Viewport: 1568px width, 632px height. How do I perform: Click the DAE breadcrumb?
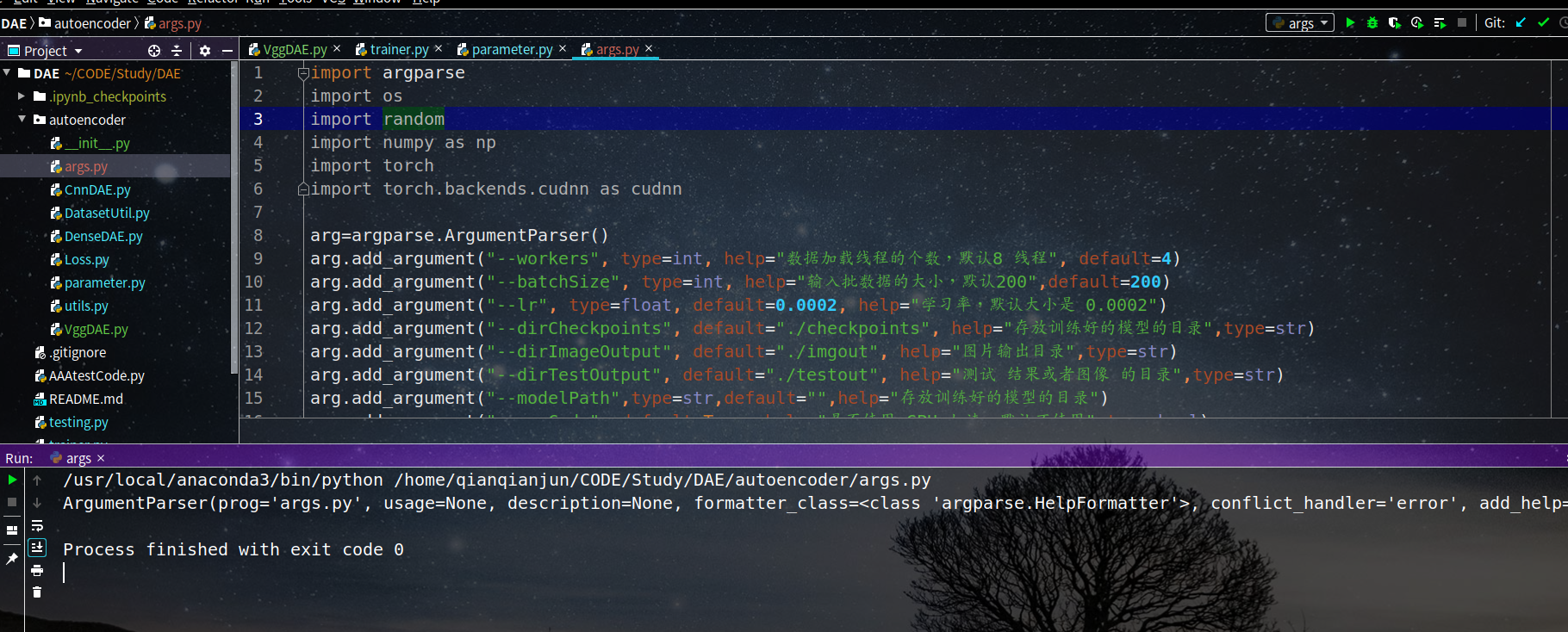pyautogui.click(x=14, y=23)
